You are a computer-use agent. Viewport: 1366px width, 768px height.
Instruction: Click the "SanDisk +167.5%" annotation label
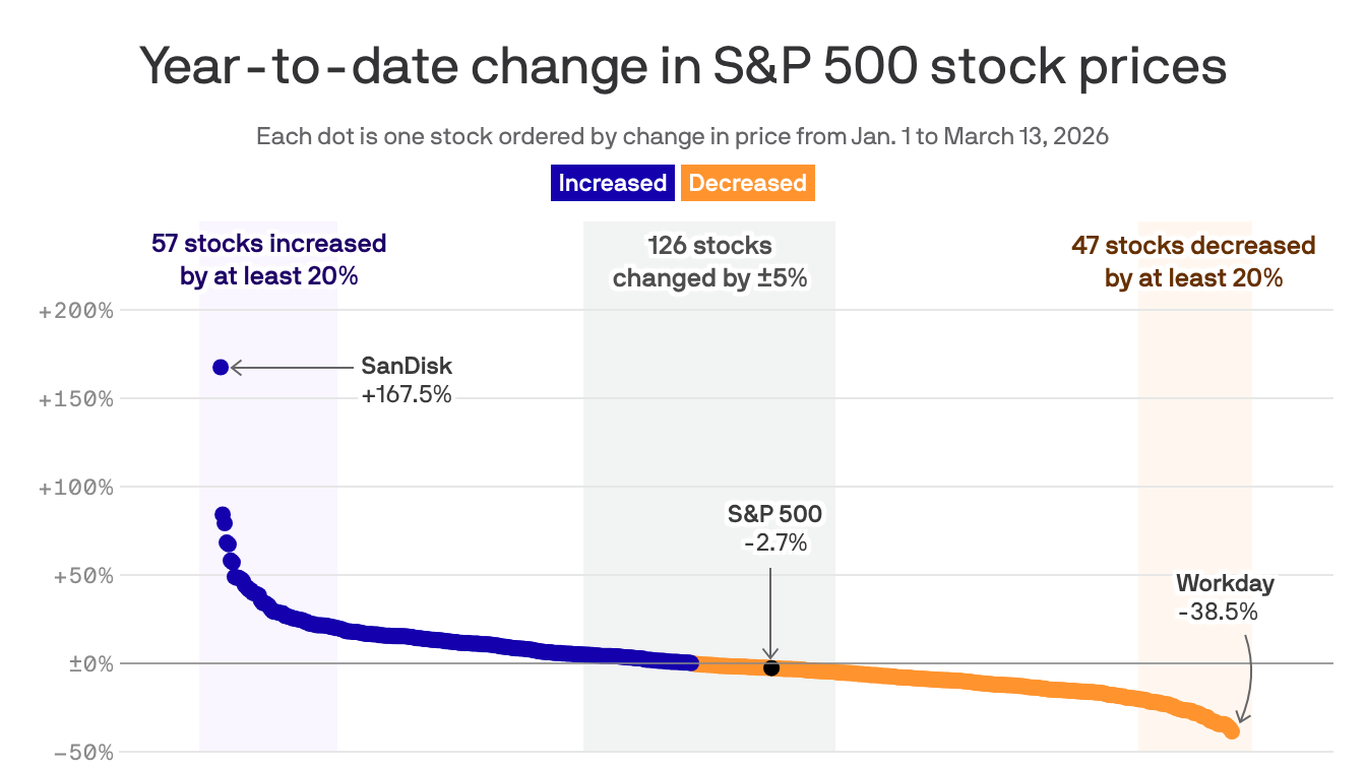click(406, 380)
